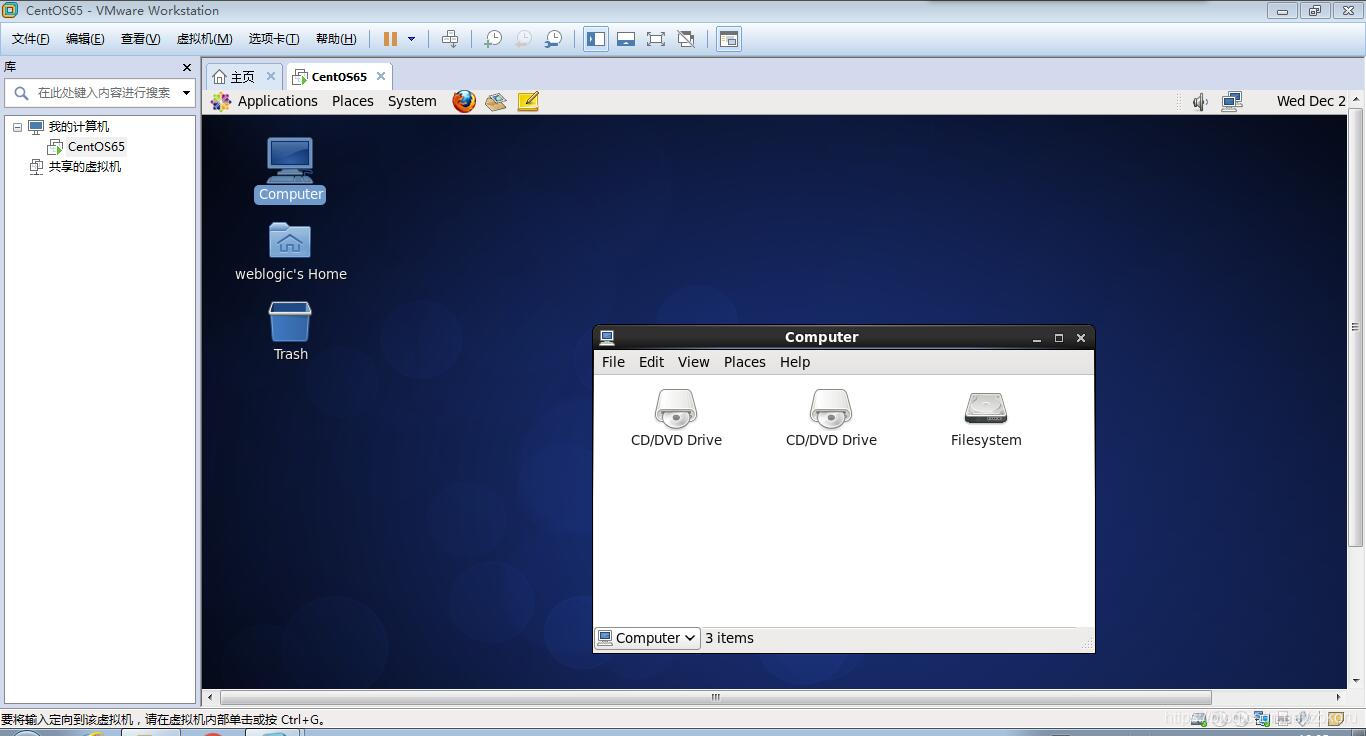The width and height of the screenshot is (1366, 736).
Task: Open the Help menu in the Computer window
Action: [x=795, y=362]
